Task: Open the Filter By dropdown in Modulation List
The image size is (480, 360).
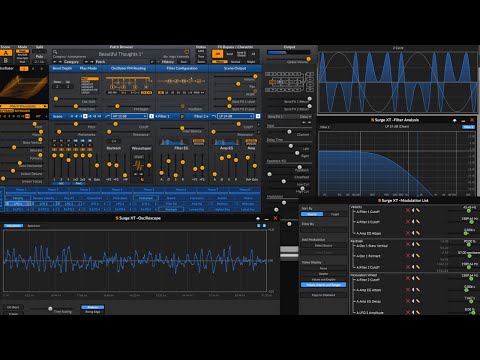Action: [x=323, y=230]
